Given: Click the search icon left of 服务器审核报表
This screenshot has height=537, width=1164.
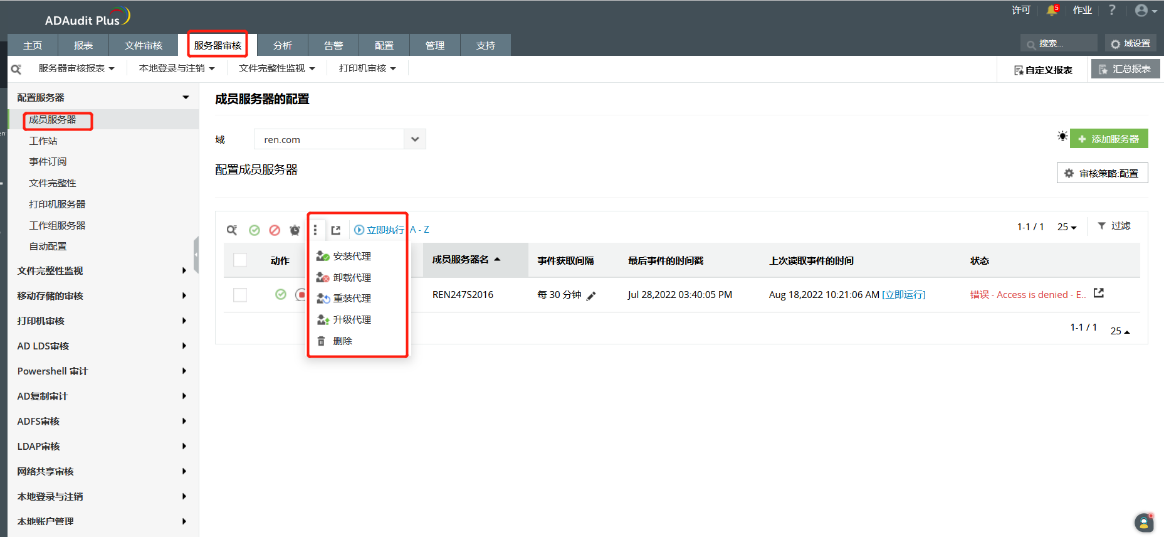Looking at the screenshot, I should [x=16, y=68].
